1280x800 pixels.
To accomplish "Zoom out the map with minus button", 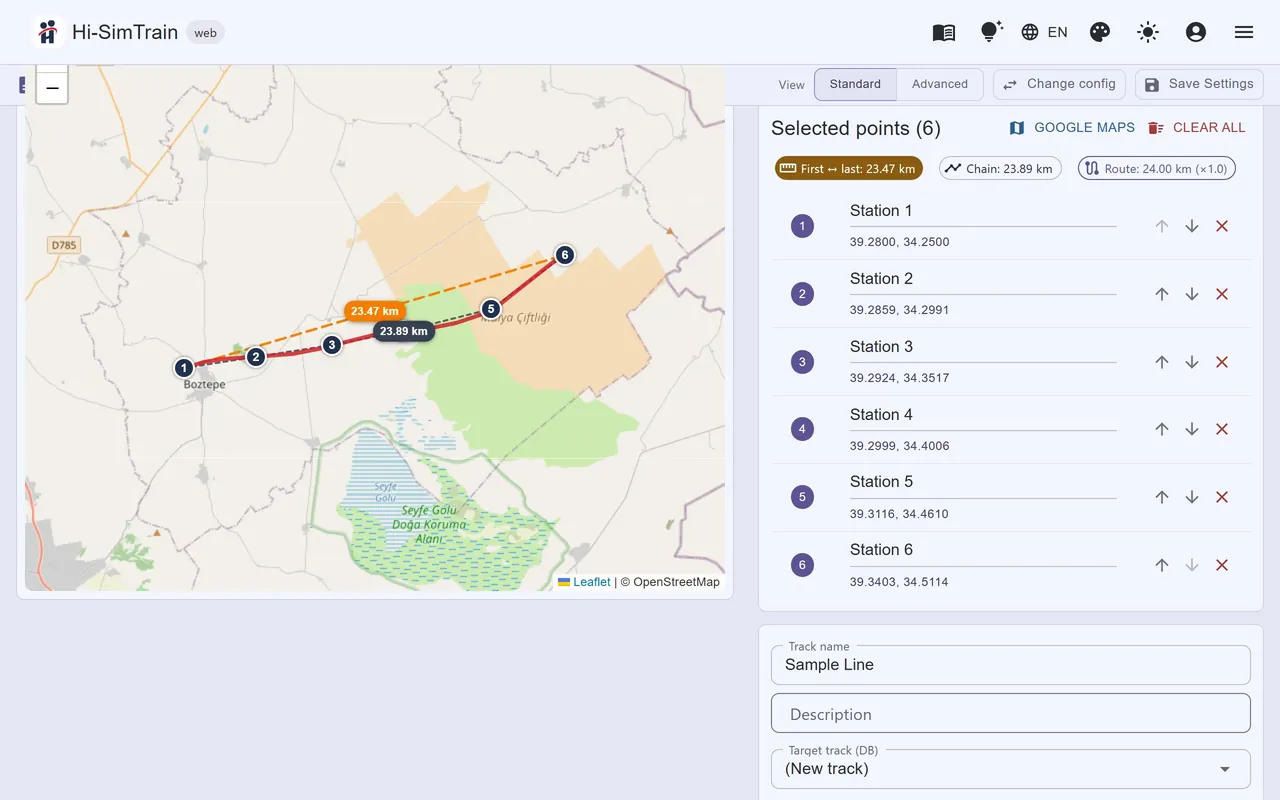I will [52, 88].
